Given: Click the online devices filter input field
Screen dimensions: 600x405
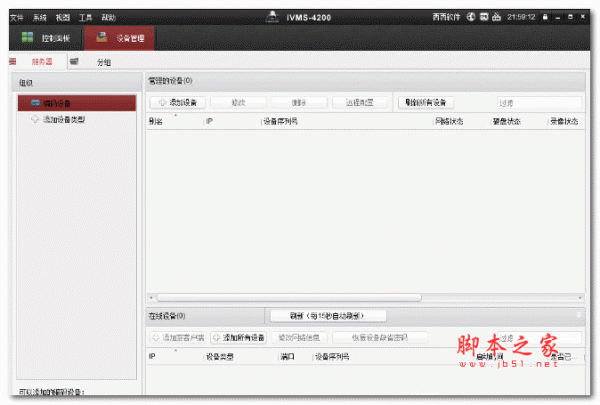Looking at the screenshot, I should pyautogui.click(x=539, y=338).
